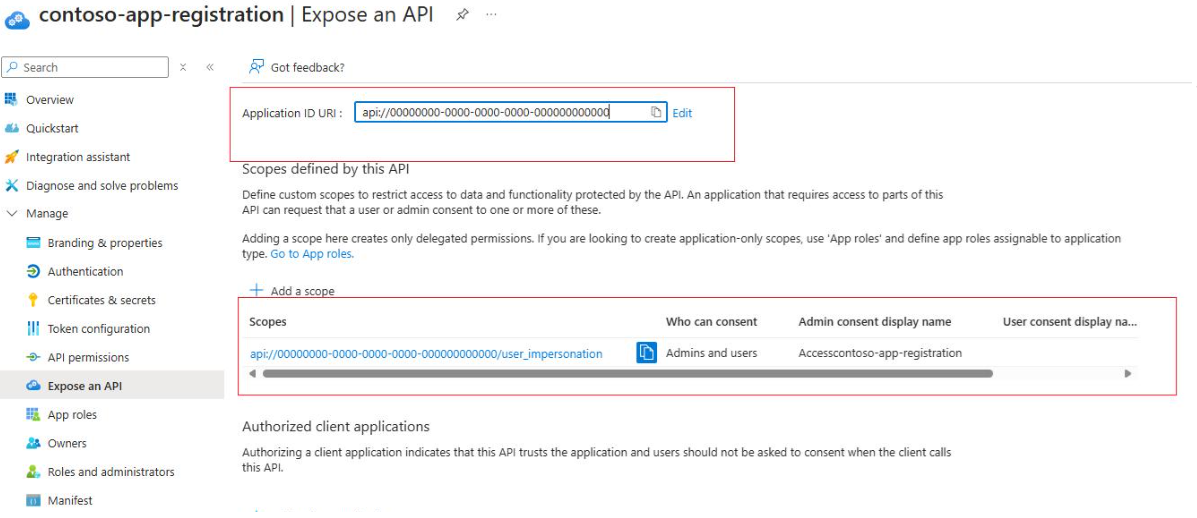Collapse the Manage section chevron
Screen dimensions: 1197x518
(11, 214)
